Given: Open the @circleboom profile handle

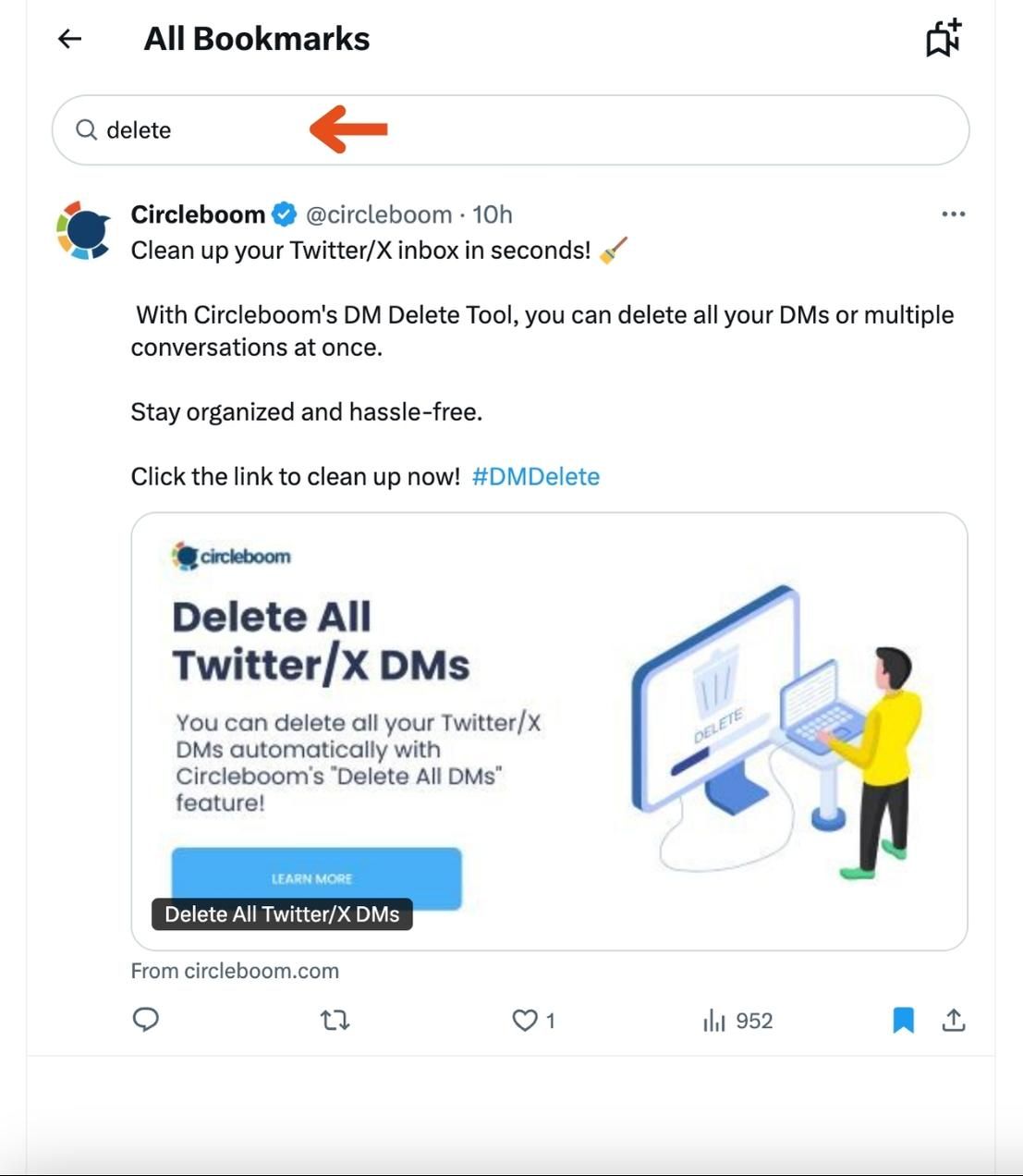Looking at the screenshot, I should click(377, 214).
